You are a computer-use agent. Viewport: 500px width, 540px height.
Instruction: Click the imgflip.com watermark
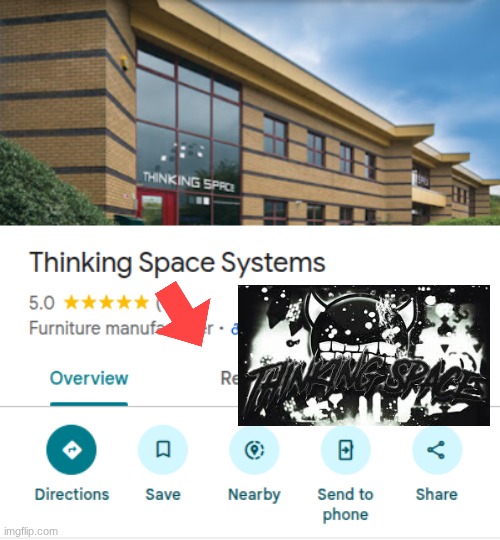coord(31,531)
